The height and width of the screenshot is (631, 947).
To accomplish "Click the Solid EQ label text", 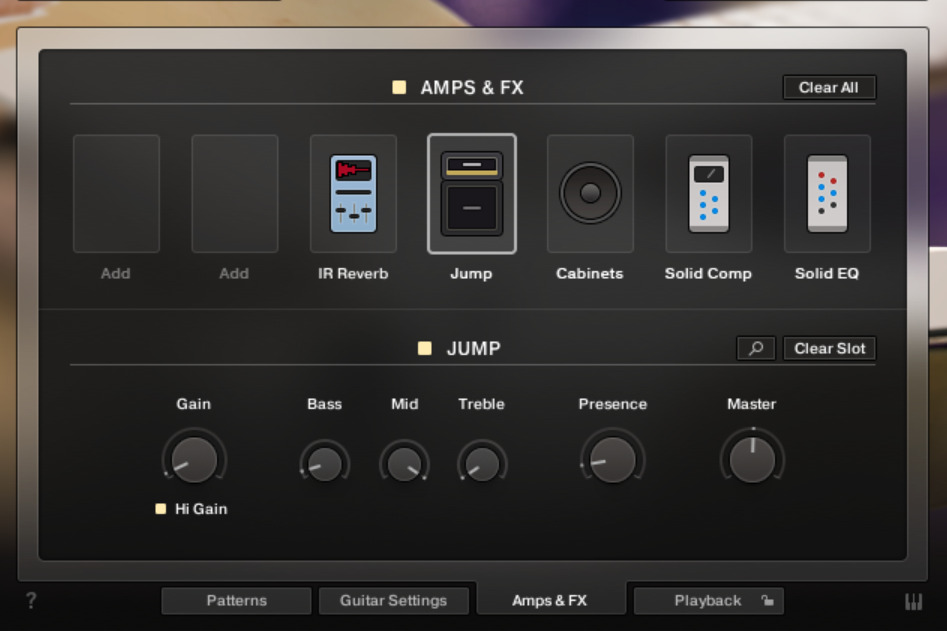I will pos(827,274).
